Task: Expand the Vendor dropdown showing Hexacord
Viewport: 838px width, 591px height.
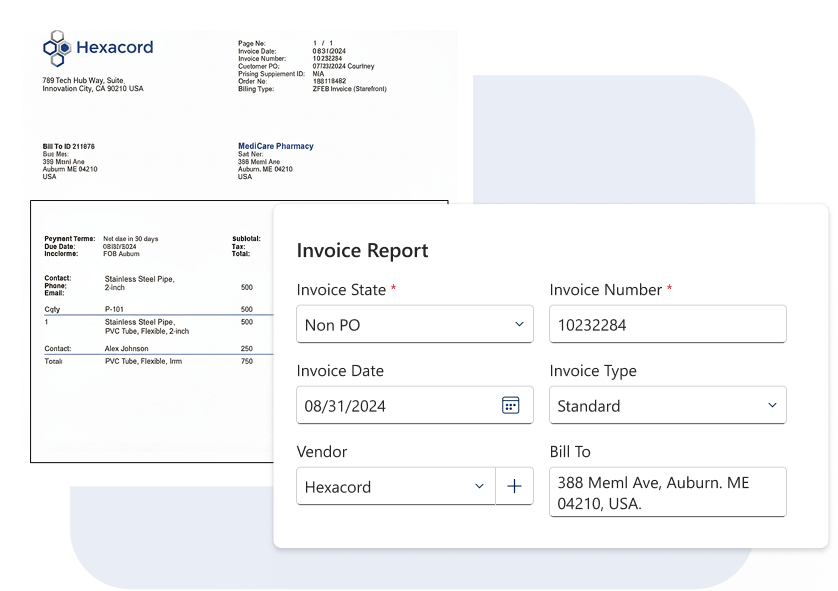Action: click(x=478, y=486)
